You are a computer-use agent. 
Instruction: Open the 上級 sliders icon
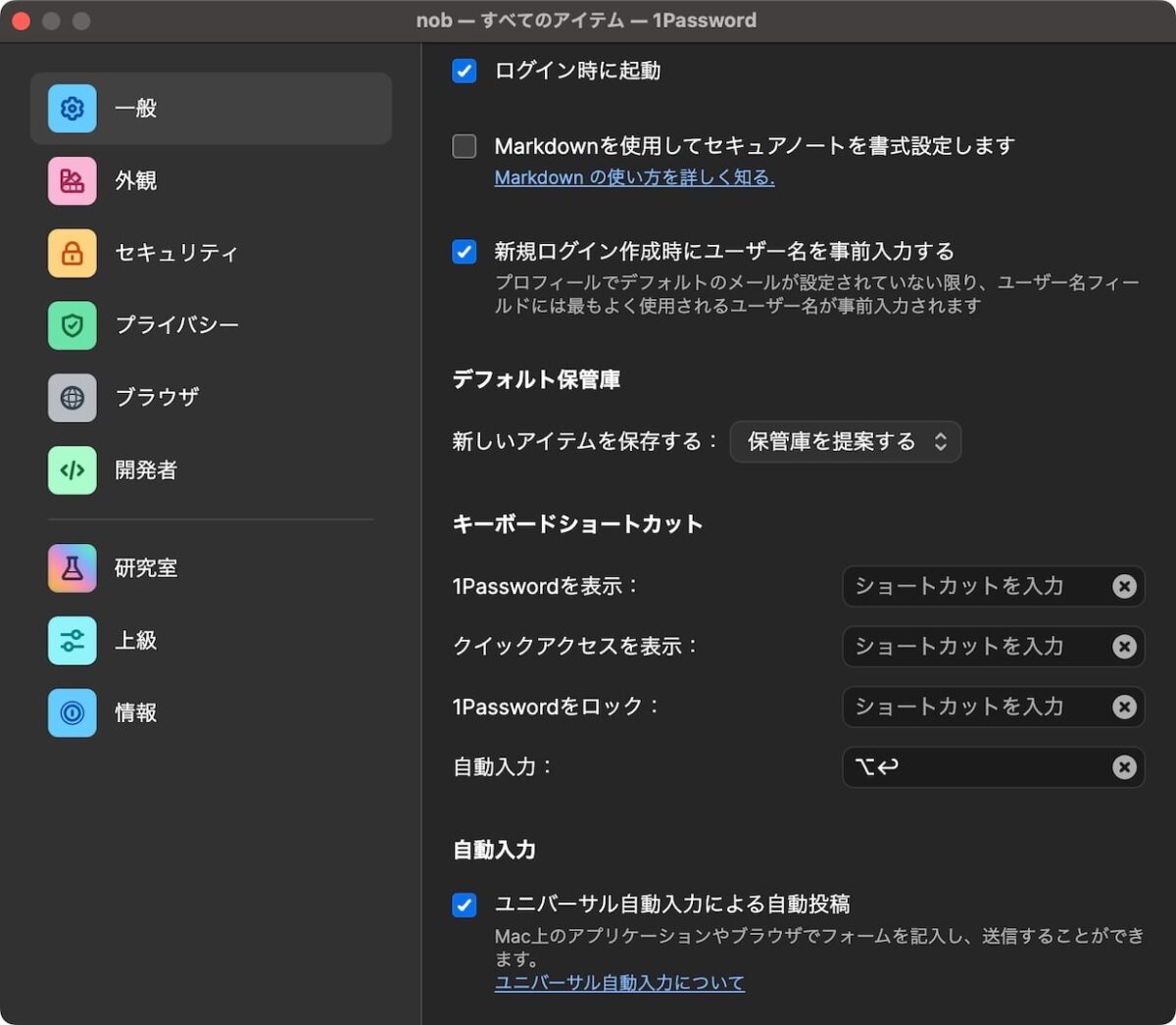pyautogui.click(x=71, y=640)
